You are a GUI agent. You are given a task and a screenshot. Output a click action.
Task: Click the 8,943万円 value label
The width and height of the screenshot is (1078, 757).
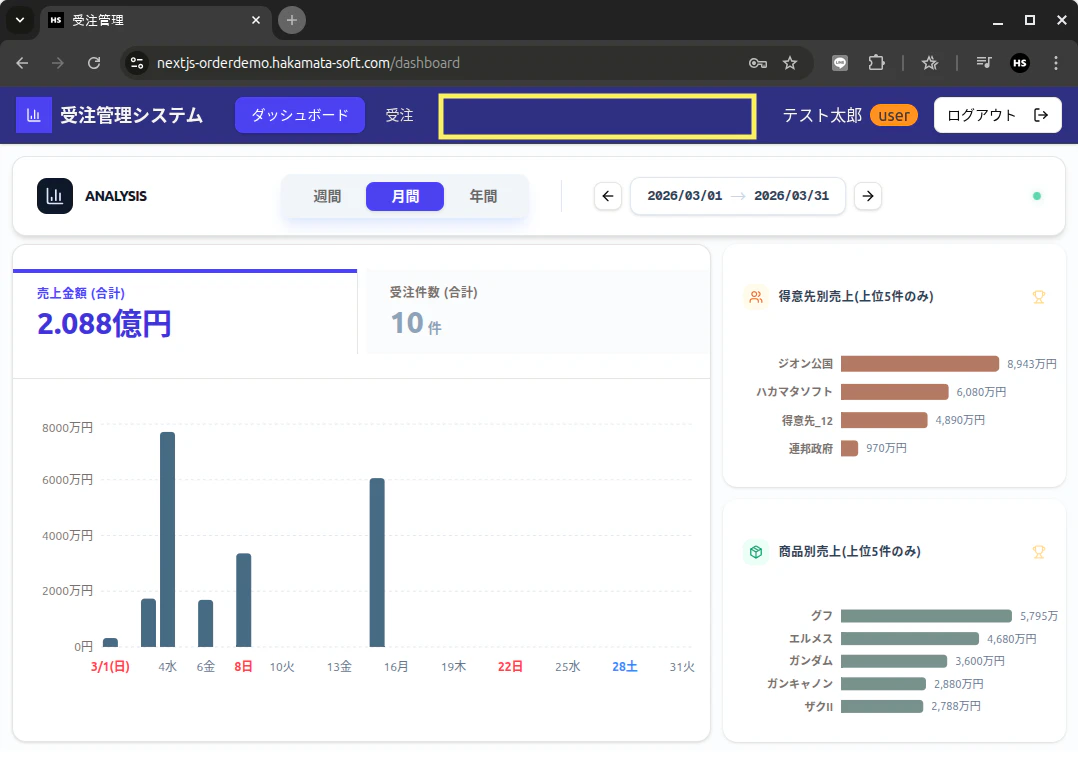[1031, 364]
